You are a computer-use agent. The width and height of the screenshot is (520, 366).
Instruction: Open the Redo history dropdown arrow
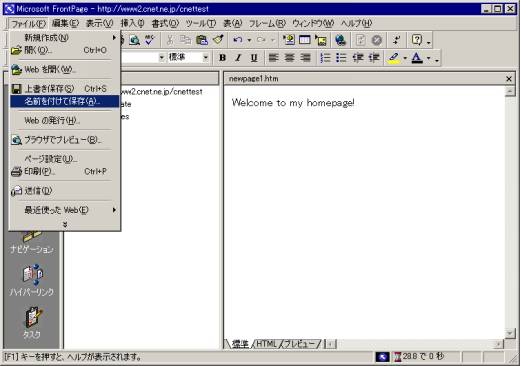[273, 40]
